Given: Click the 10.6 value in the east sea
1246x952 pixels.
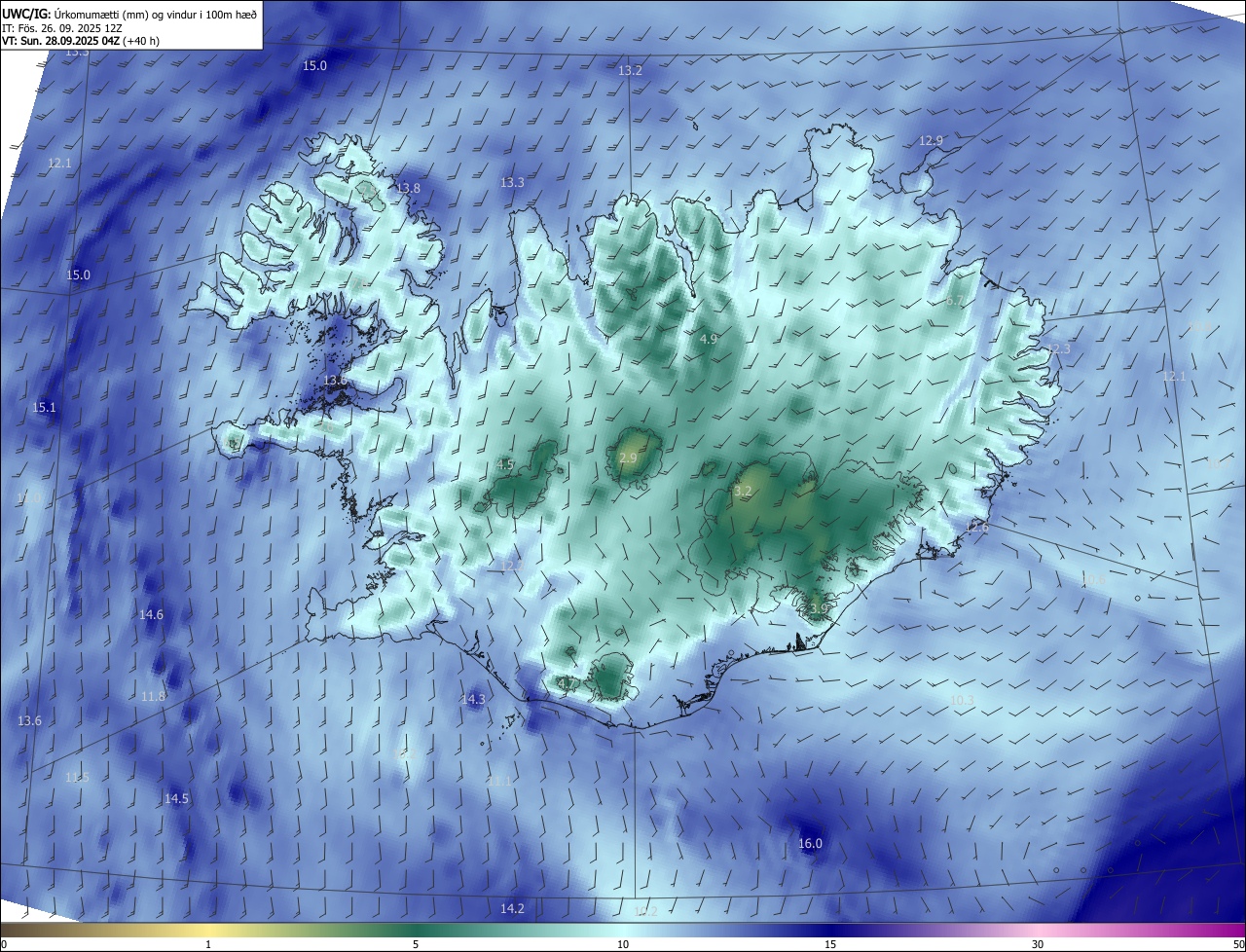Looking at the screenshot, I should [x=1093, y=580].
